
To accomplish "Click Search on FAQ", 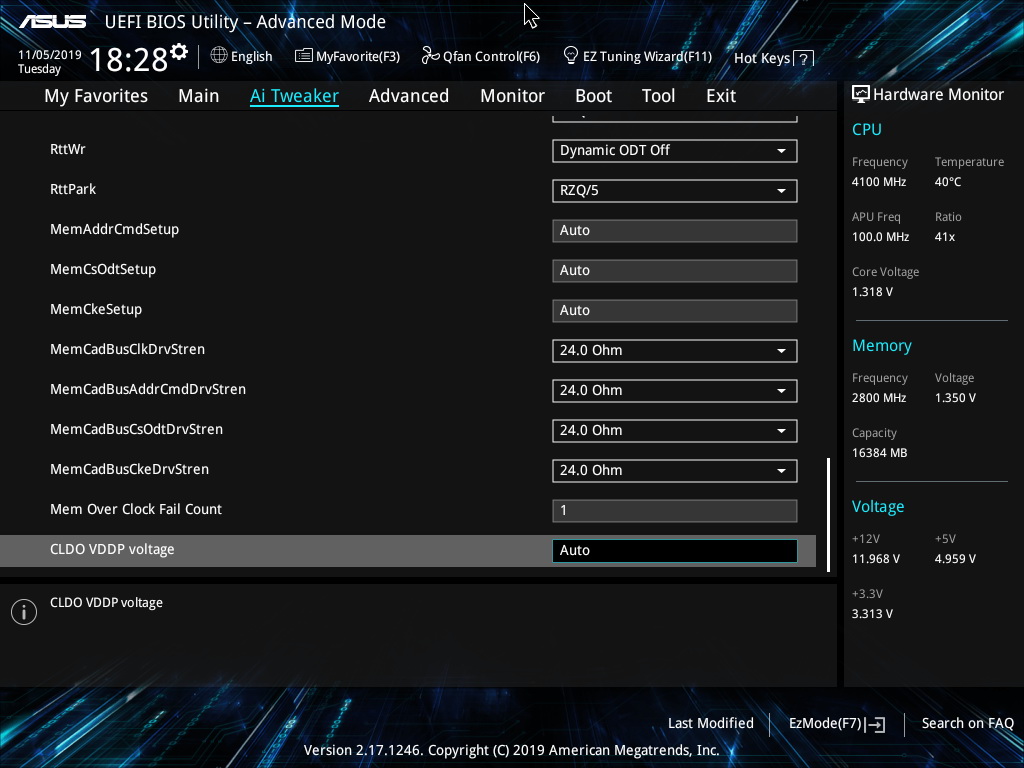I will coord(968,723).
